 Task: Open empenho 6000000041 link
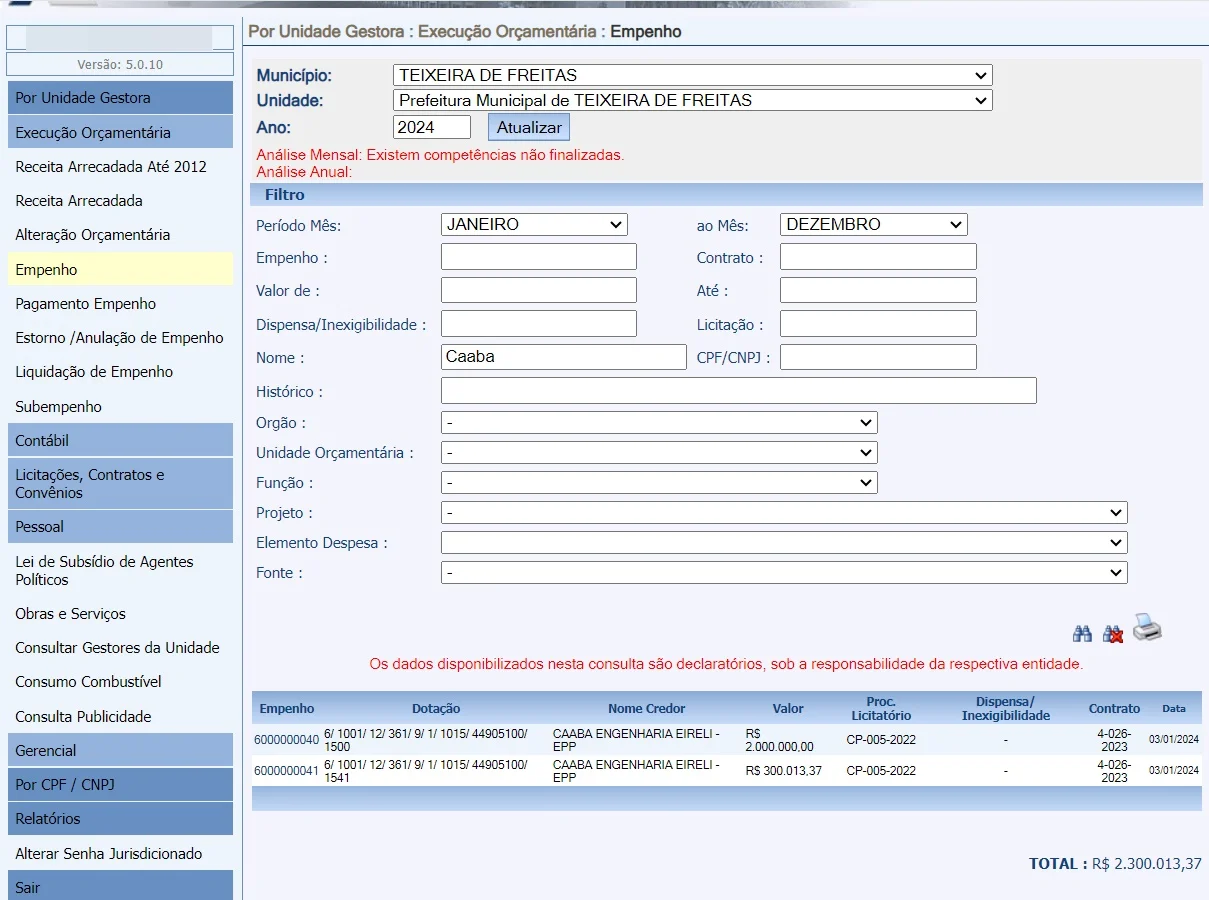(286, 771)
